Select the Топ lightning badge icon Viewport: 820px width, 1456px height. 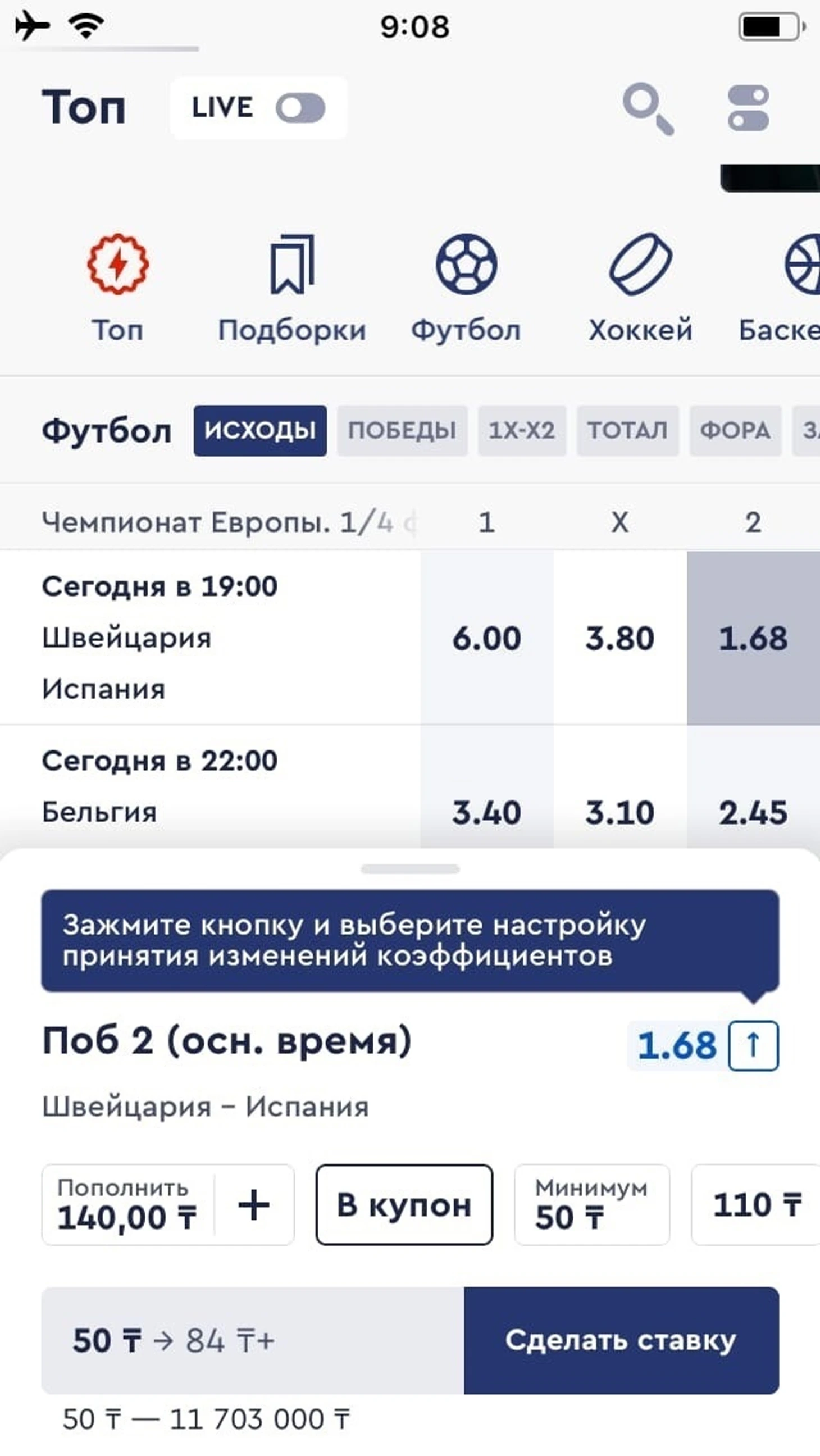pos(117,264)
